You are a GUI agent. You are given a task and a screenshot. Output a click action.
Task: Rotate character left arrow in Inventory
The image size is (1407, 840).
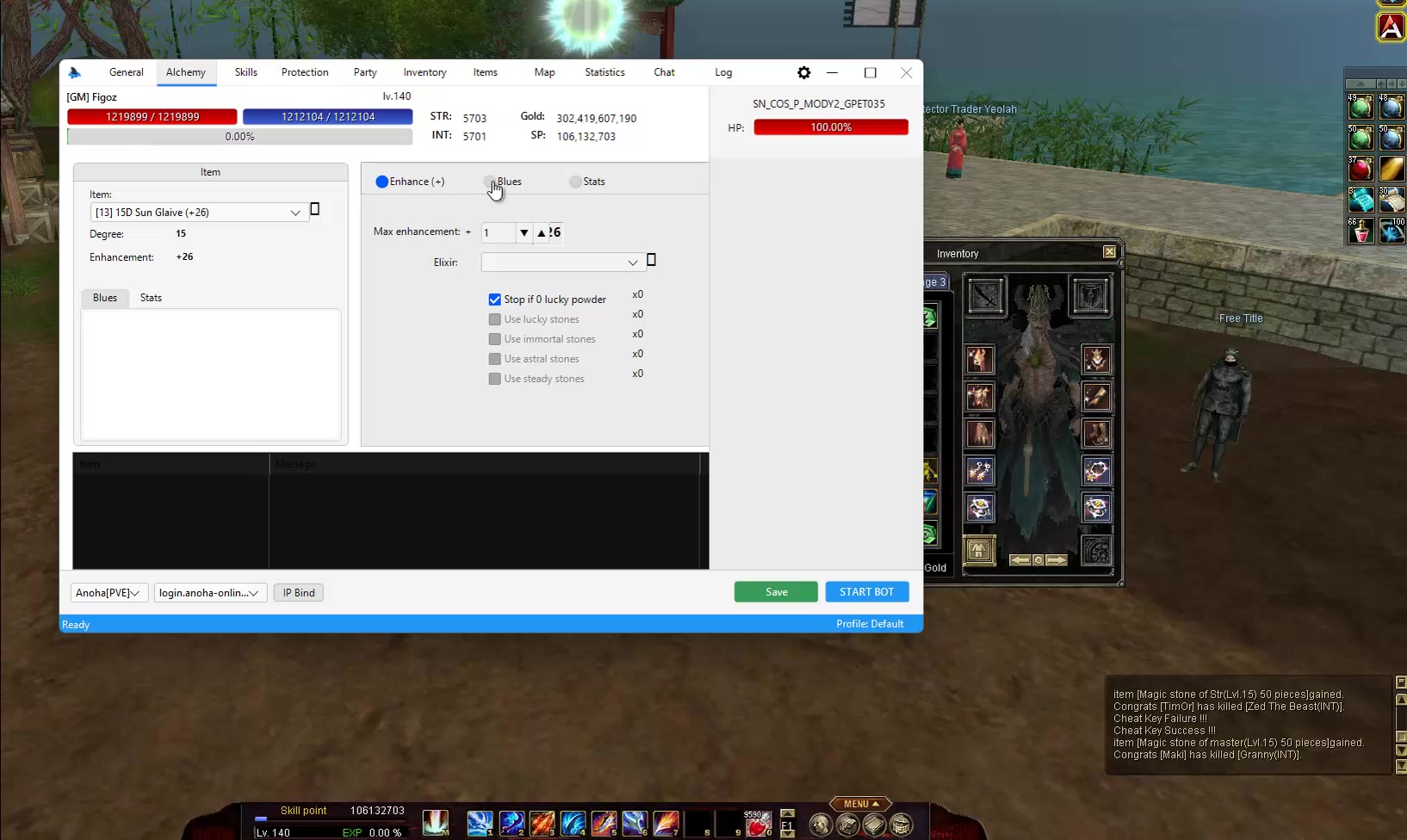[x=1020, y=560]
